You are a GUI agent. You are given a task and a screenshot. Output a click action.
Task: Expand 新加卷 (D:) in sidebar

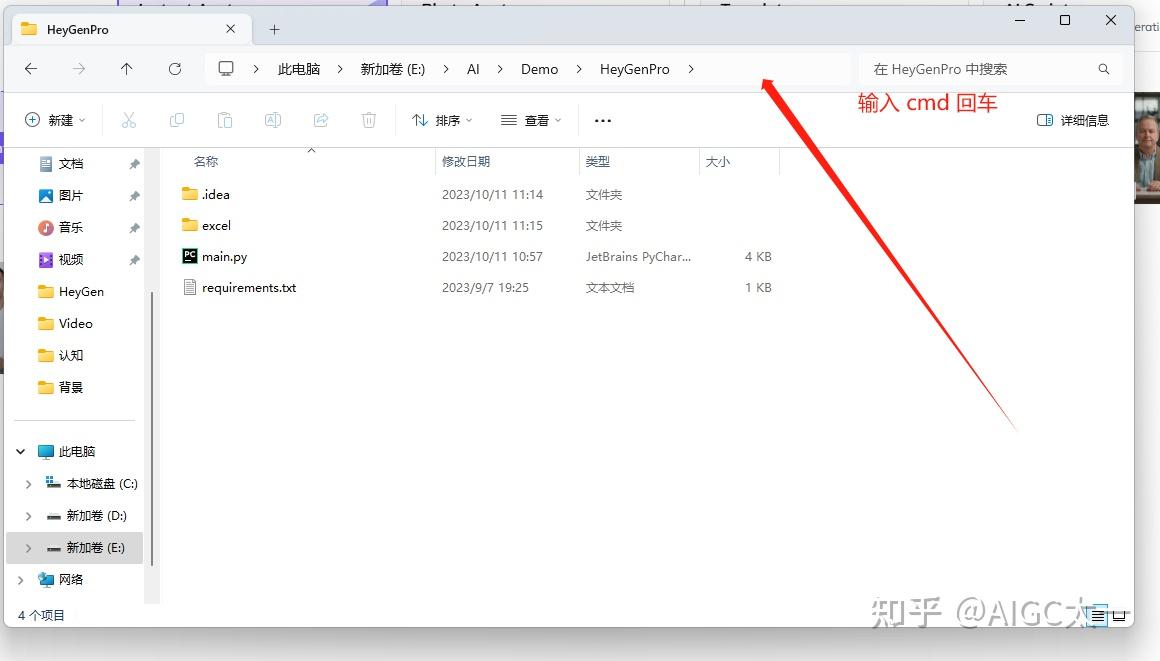(28, 516)
